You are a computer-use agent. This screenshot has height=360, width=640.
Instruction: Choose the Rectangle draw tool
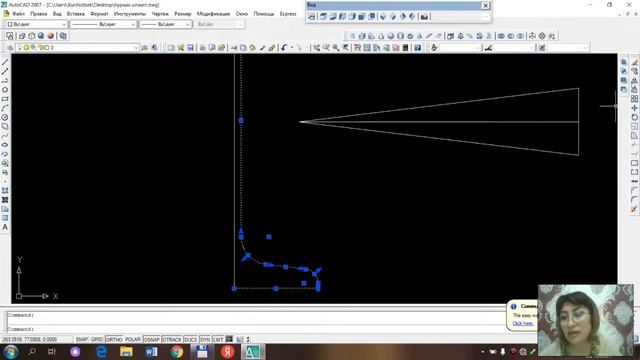click(x=5, y=99)
